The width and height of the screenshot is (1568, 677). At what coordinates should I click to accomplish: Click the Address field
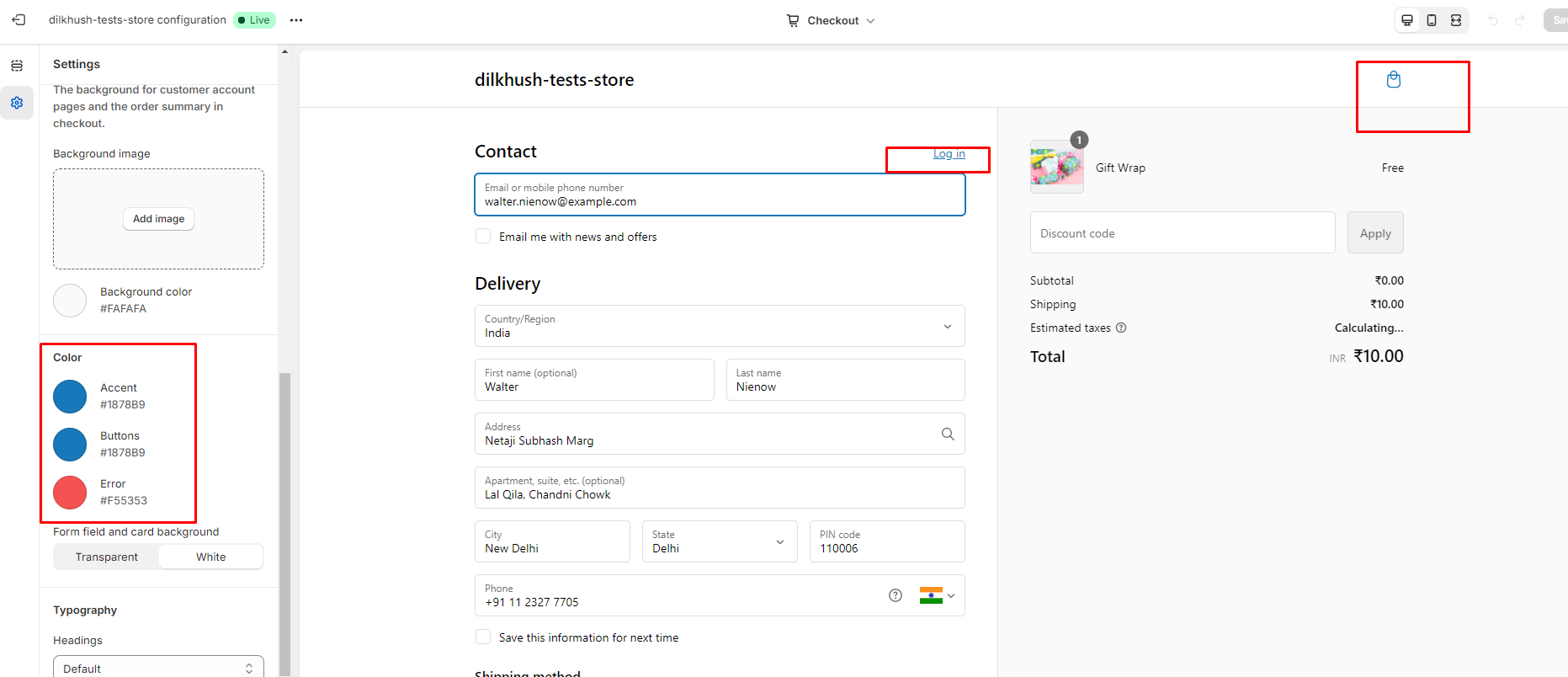pos(720,434)
